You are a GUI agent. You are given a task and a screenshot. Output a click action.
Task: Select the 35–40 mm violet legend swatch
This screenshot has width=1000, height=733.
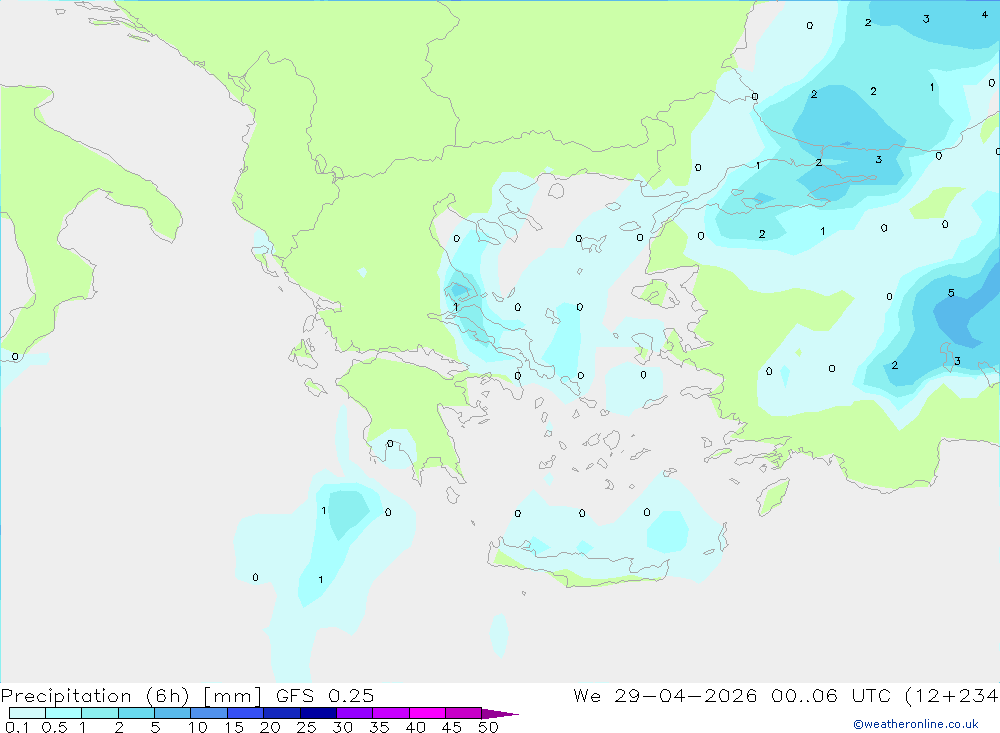click(x=391, y=713)
